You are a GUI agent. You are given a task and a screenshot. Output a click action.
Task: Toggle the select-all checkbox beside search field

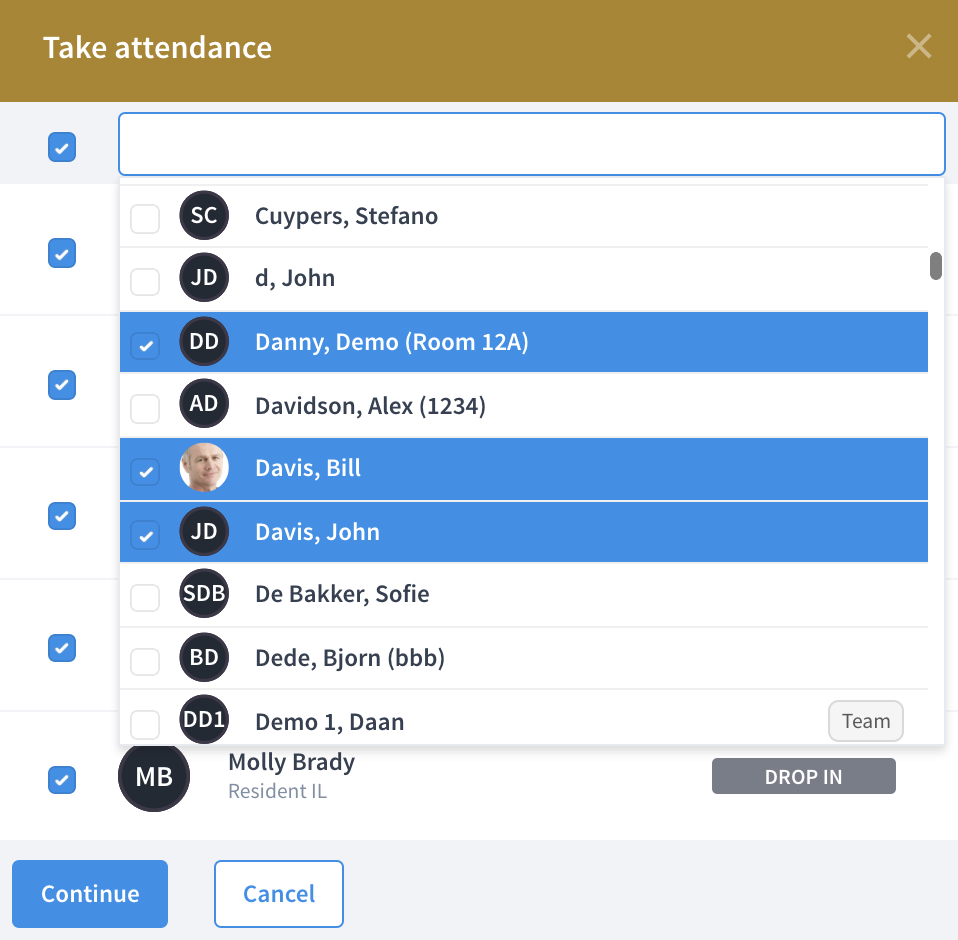pos(62,147)
